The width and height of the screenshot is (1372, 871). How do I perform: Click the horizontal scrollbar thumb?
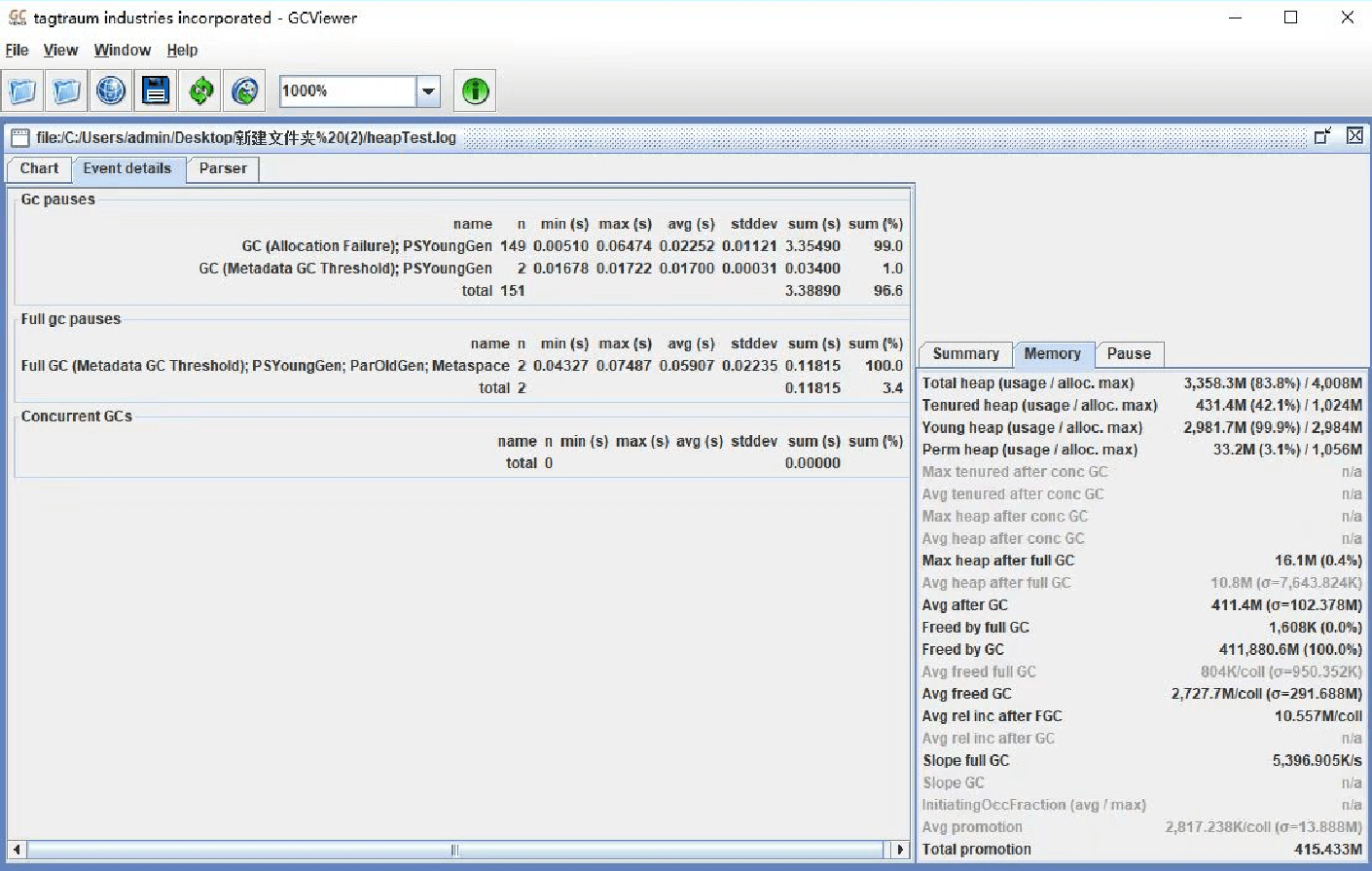(x=455, y=850)
